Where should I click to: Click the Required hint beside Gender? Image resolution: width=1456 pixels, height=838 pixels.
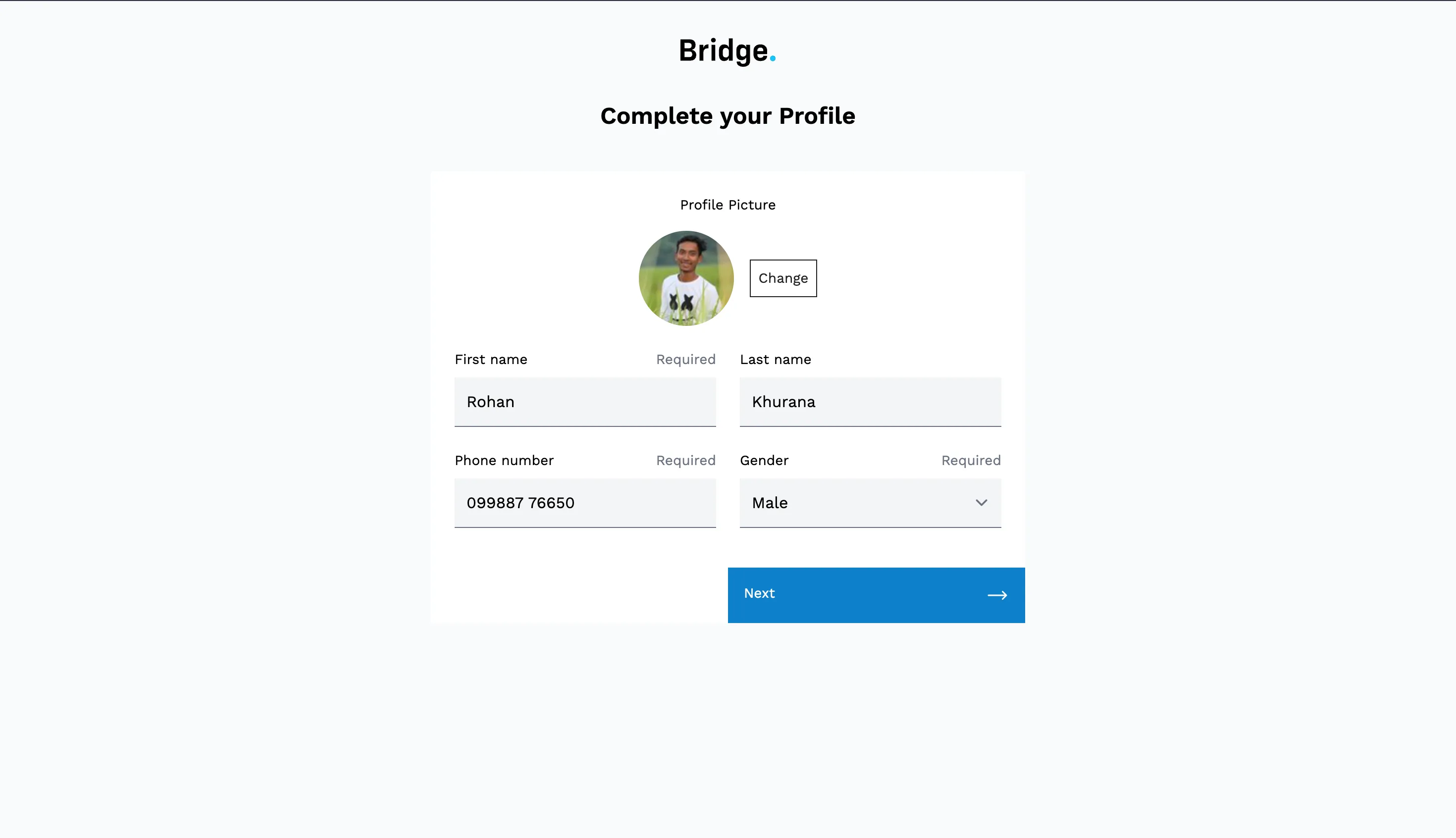coord(970,461)
